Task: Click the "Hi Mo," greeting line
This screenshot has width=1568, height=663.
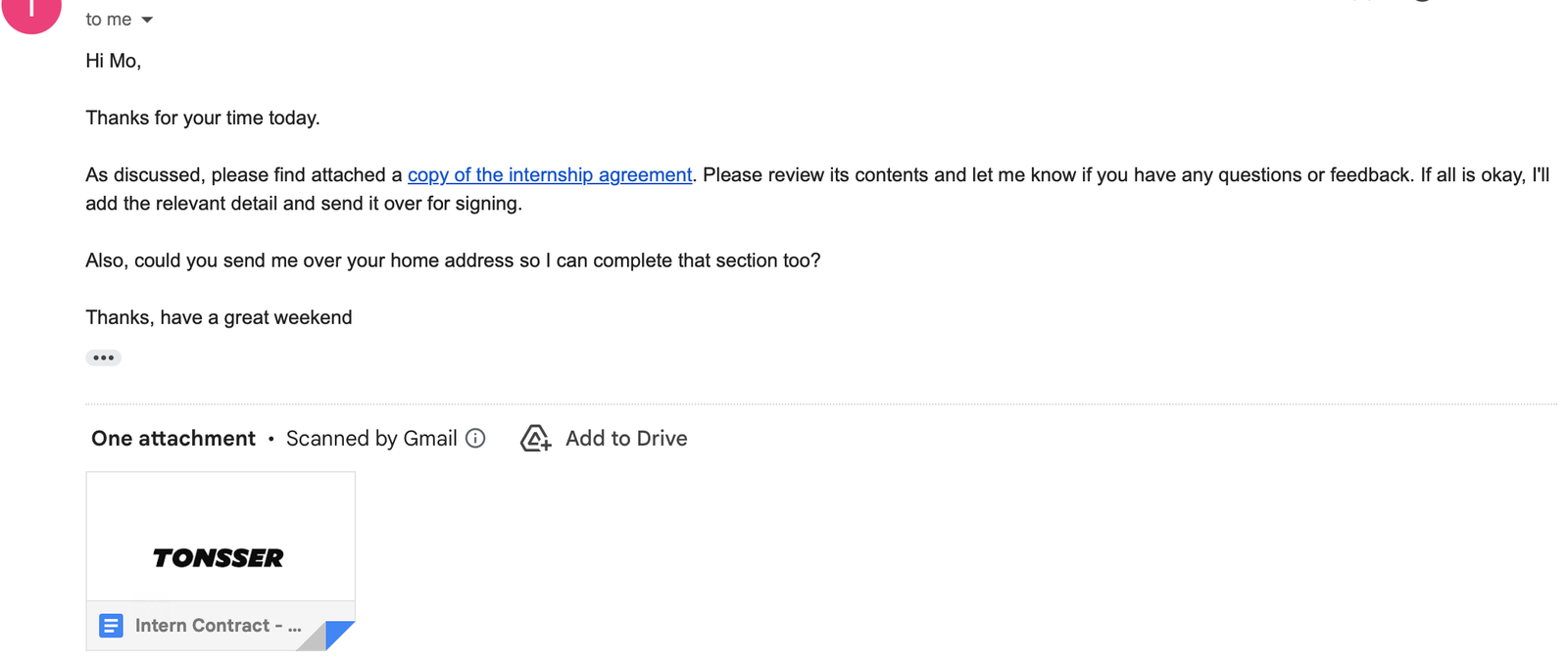Action: point(113,61)
